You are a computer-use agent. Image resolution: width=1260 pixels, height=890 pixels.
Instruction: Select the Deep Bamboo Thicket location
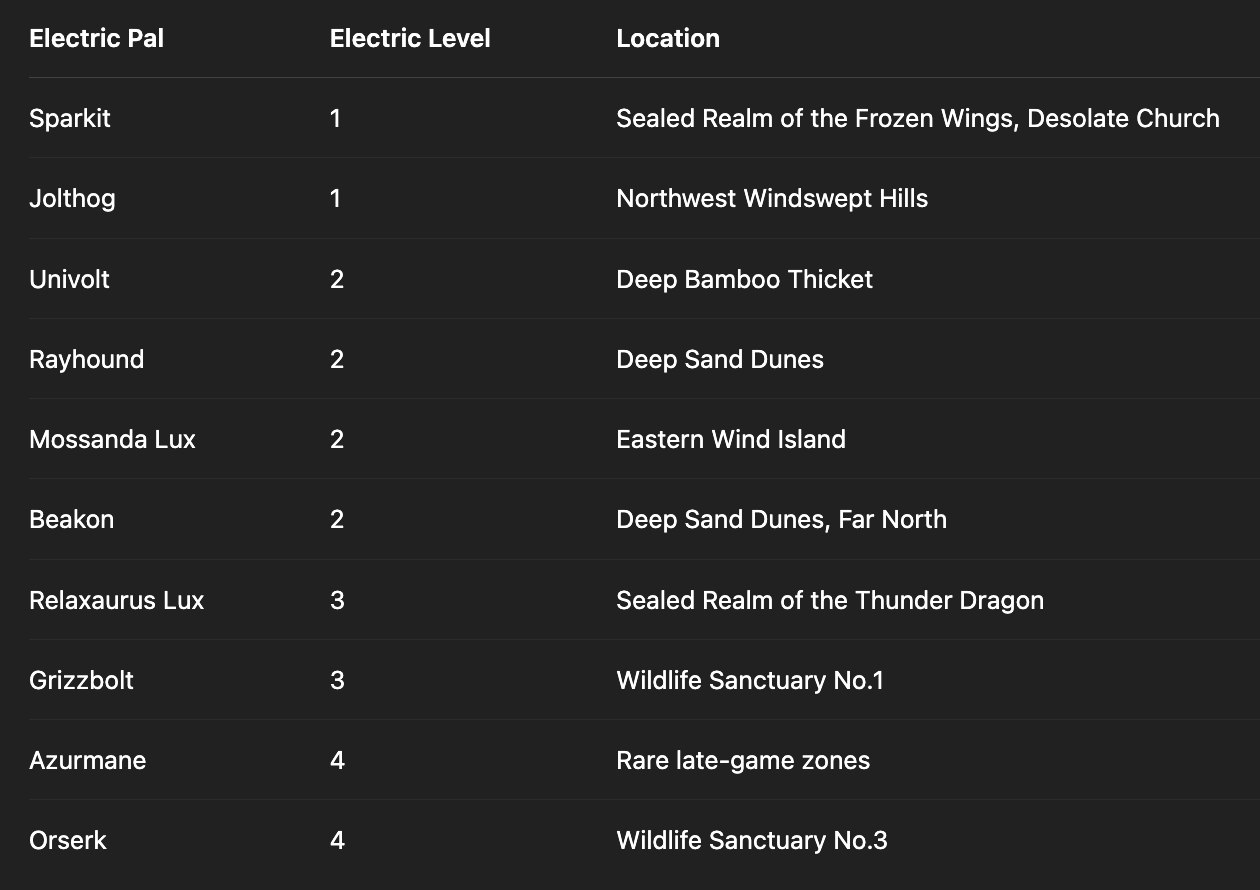pyautogui.click(x=744, y=279)
